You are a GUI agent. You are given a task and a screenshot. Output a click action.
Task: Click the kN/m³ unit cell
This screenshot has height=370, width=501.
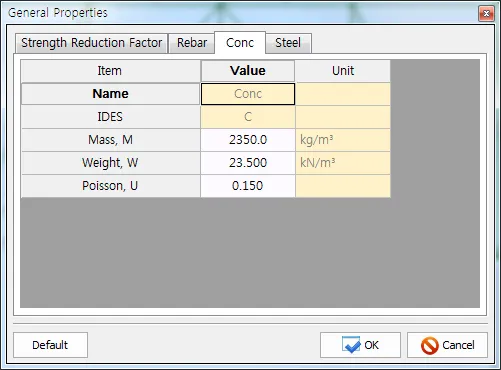tap(343, 163)
